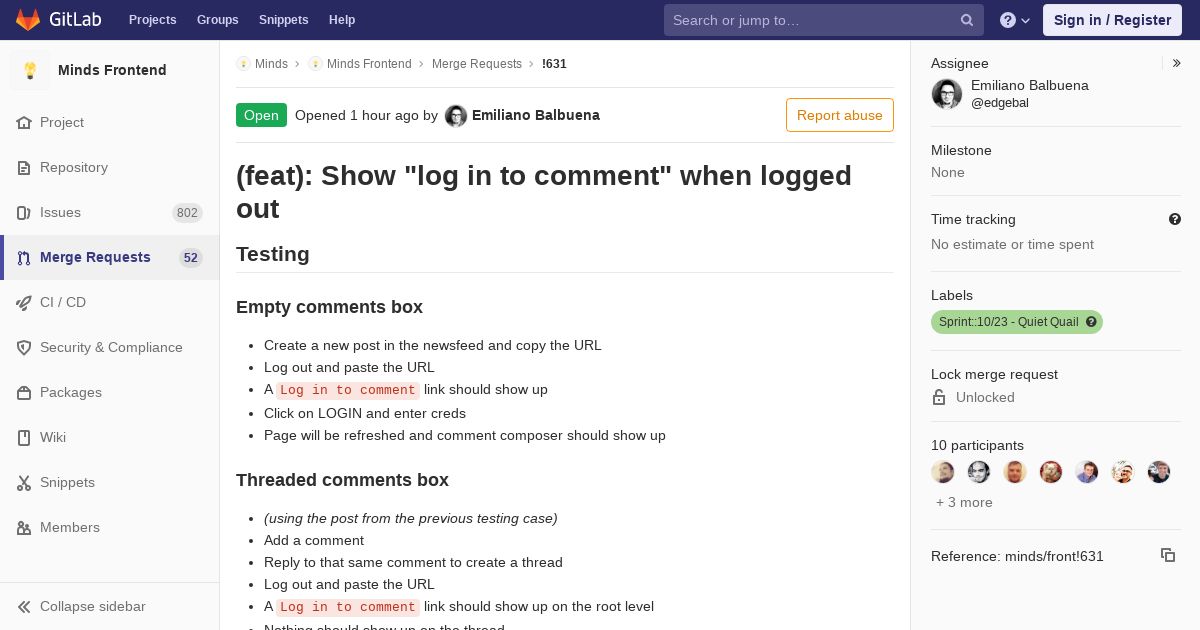Open the Snippets scissors icon in sidebar
Screen dimensions: 1200x630
point(24,483)
